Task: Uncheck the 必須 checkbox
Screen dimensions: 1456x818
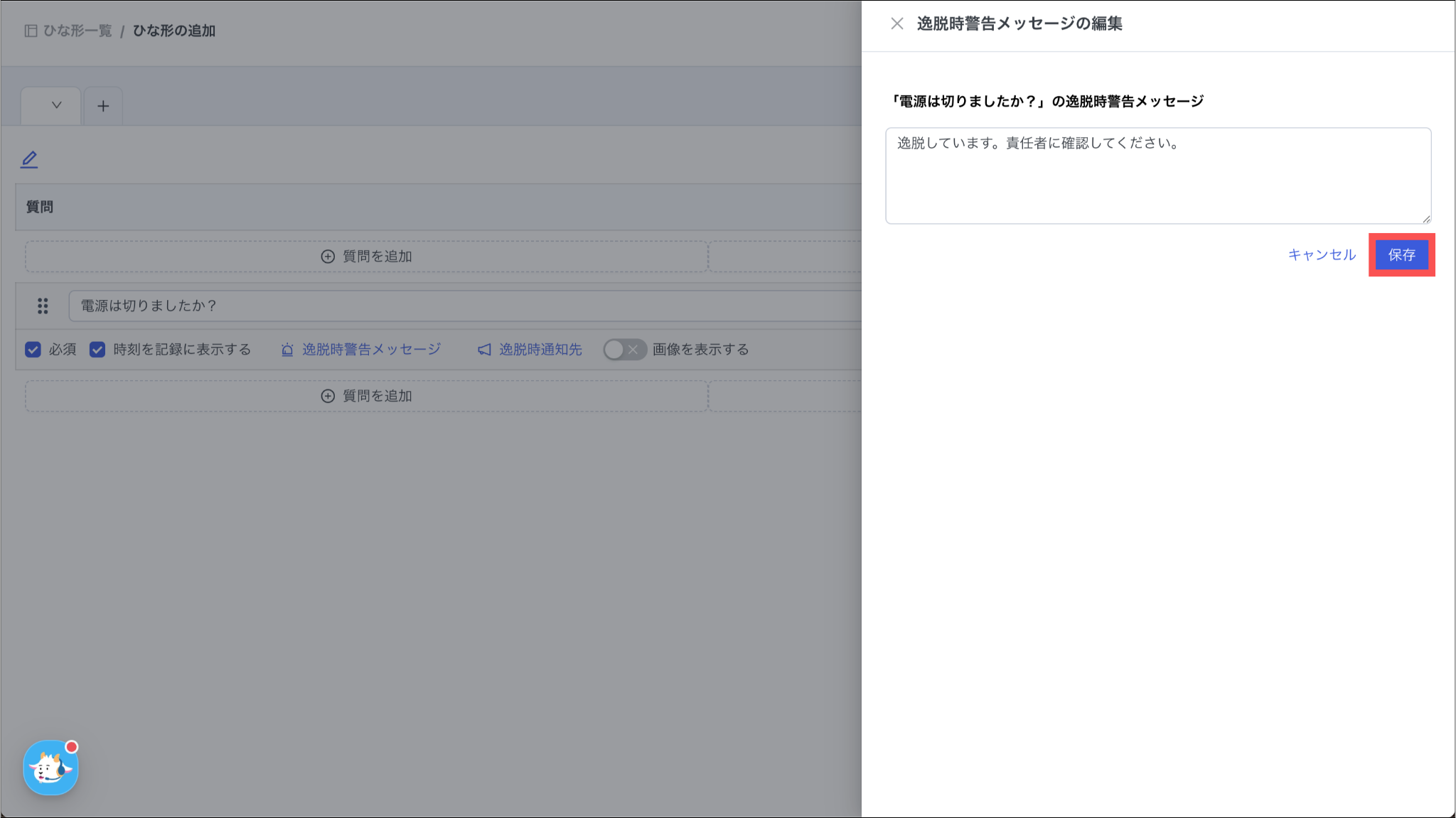Action: (x=33, y=350)
